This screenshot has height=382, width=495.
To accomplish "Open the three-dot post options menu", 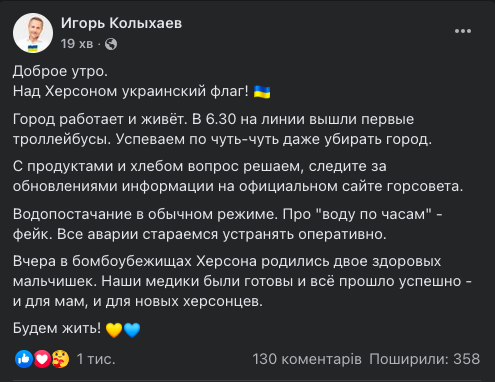I will [463, 31].
